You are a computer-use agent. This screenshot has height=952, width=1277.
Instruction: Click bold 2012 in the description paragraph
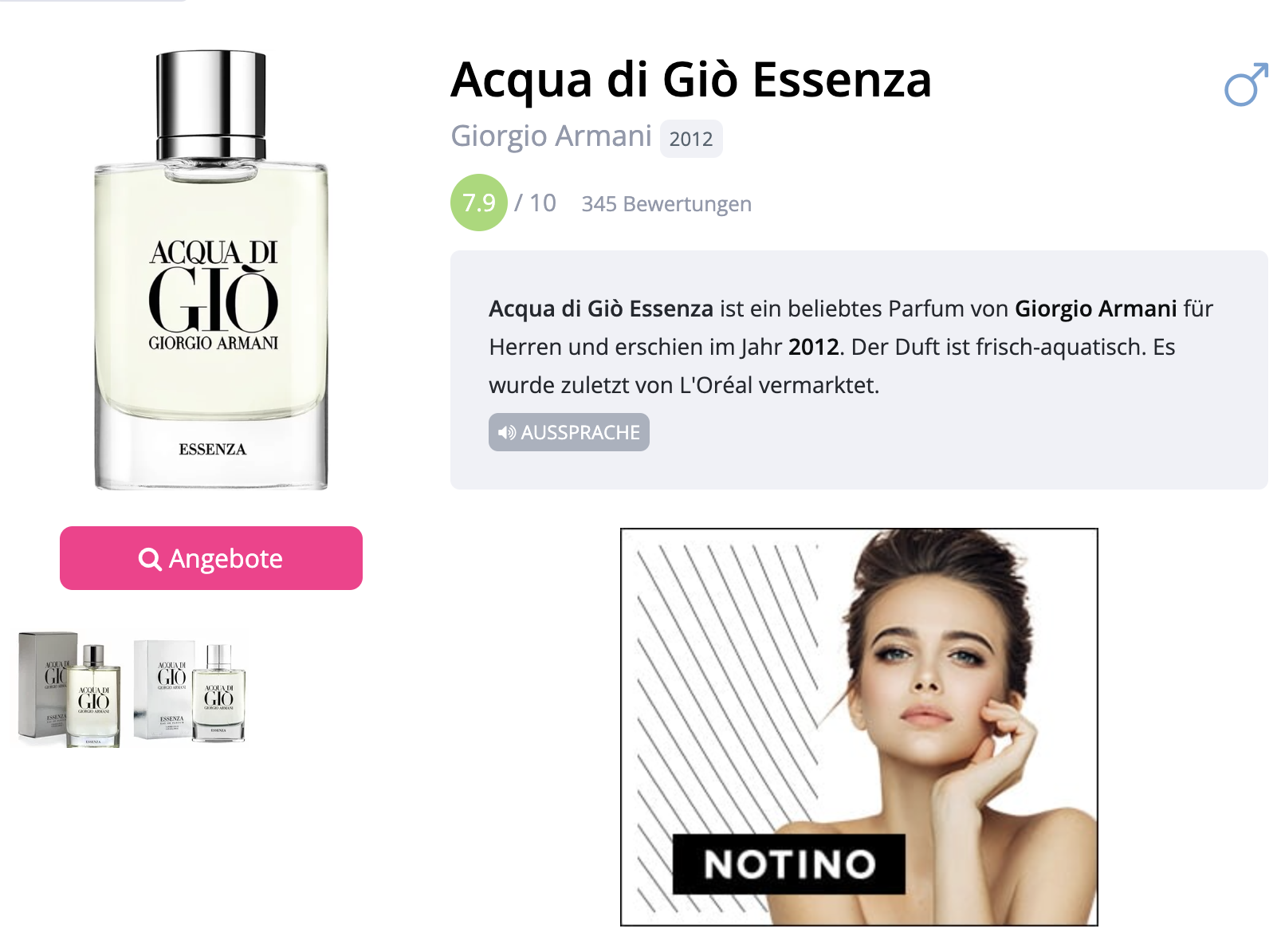point(813,347)
